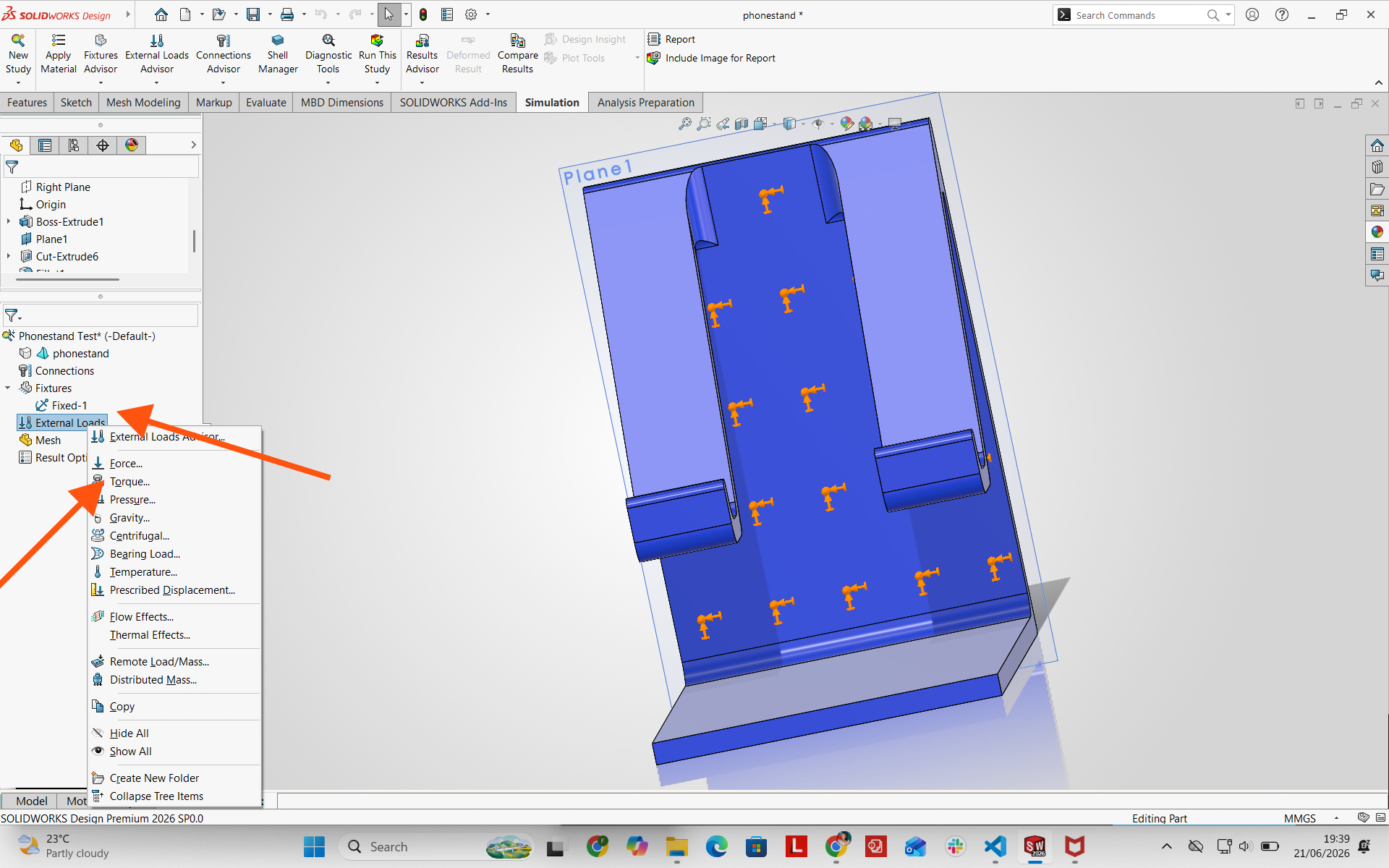Click the feature tree vertical scrollbar
This screenshot has width=1389, height=868.
[x=194, y=241]
